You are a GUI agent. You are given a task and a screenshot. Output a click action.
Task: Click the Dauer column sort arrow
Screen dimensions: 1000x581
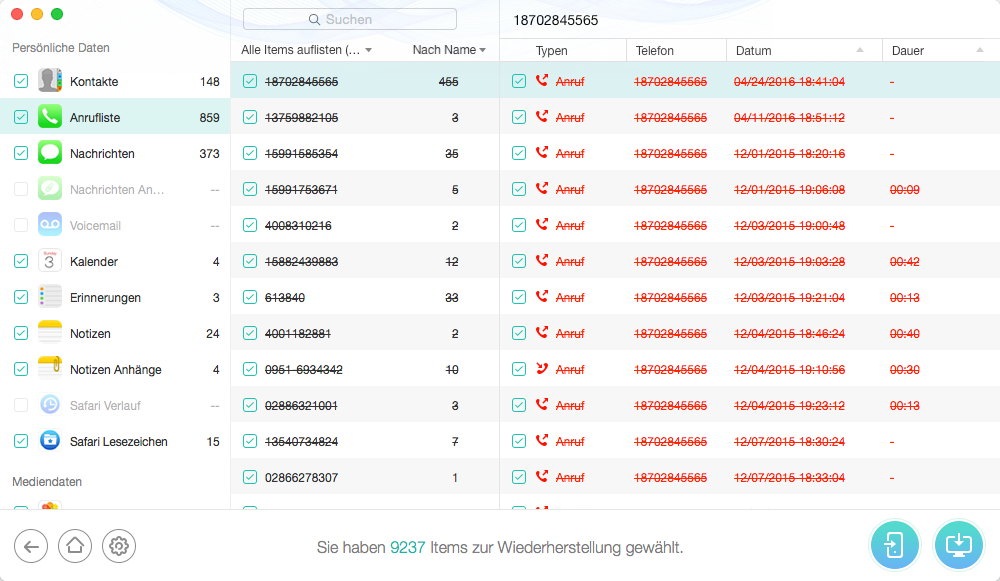[980, 50]
